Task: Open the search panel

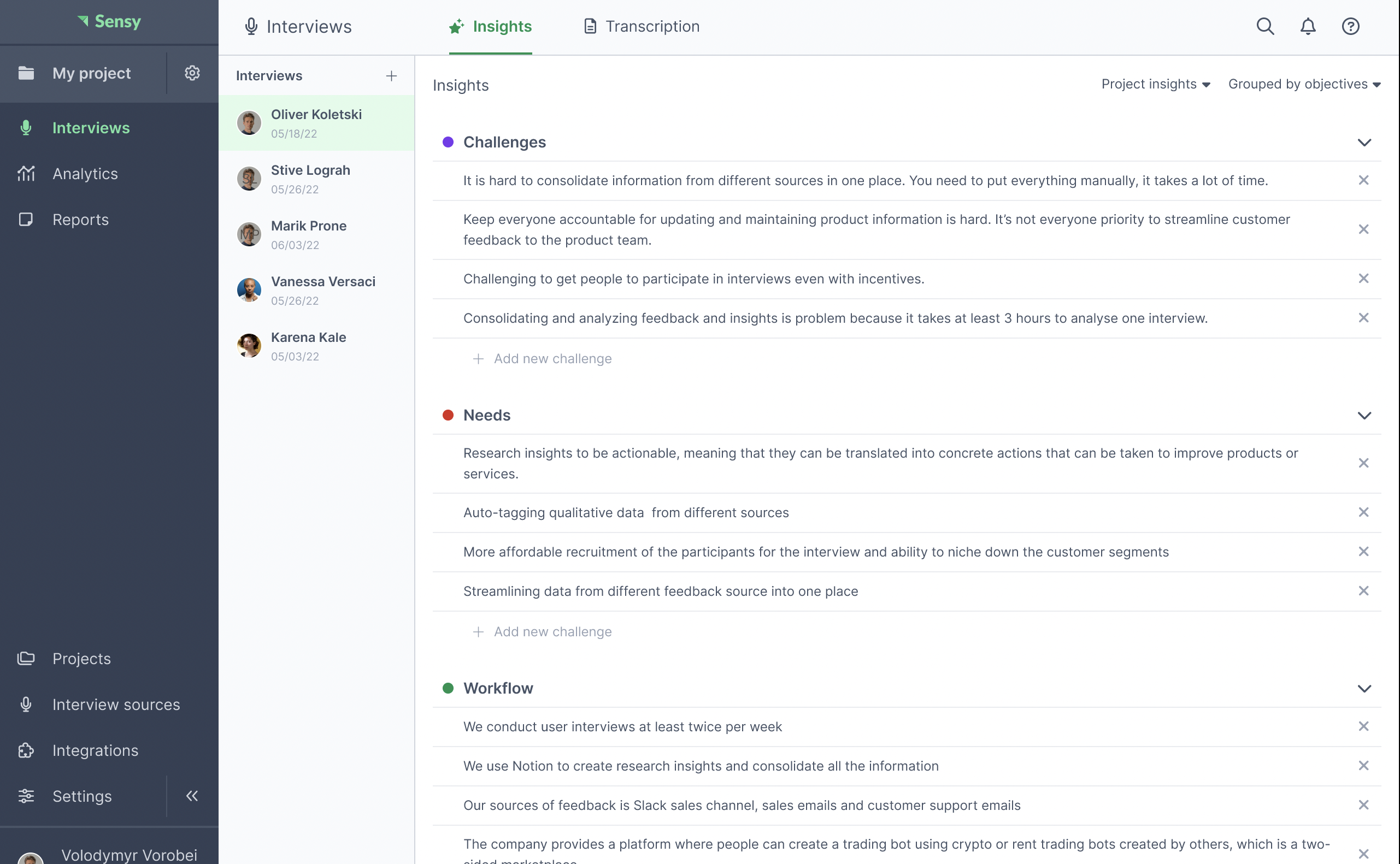Action: point(1265,26)
